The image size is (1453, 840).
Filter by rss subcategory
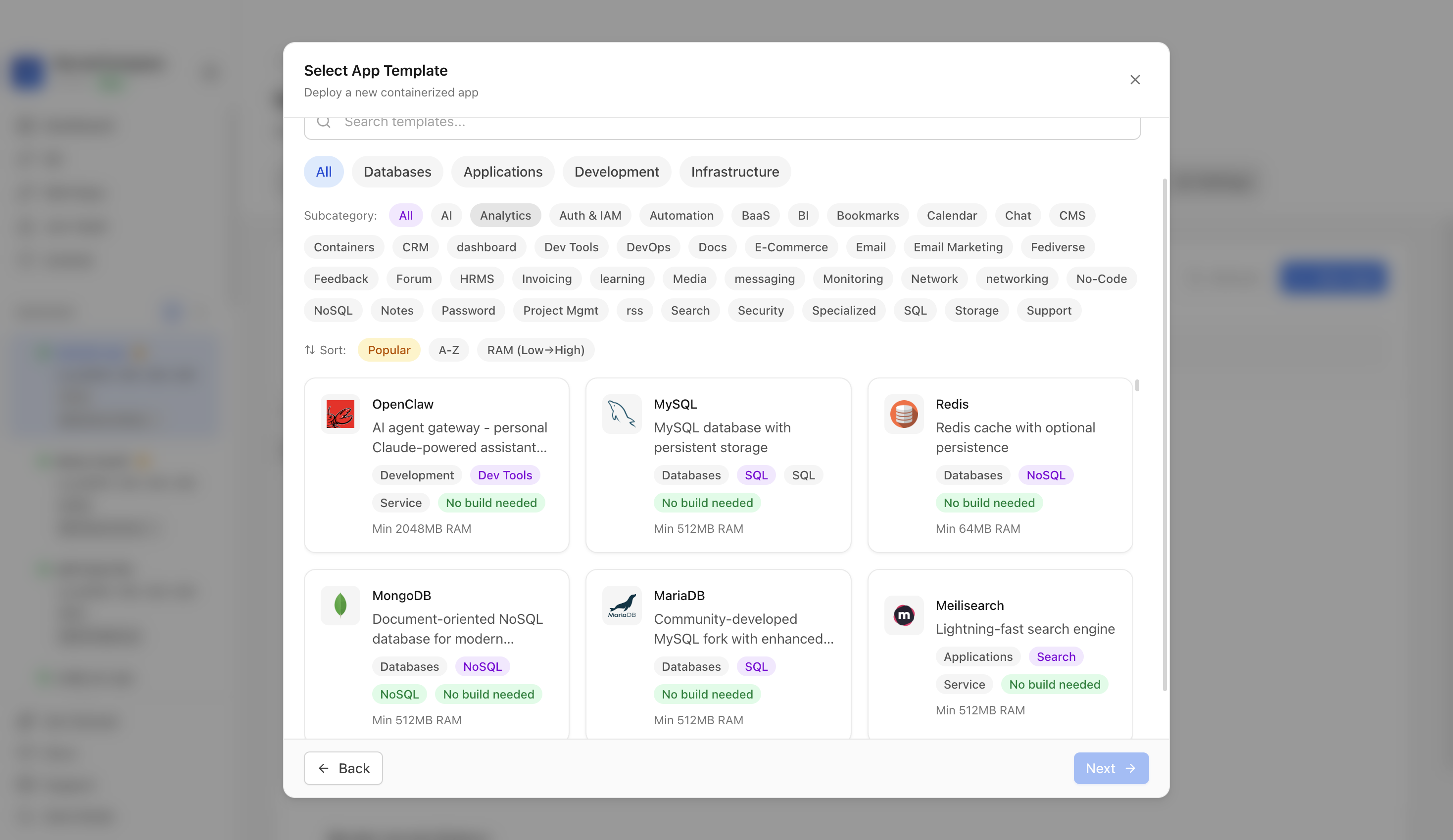[x=634, y=310]
